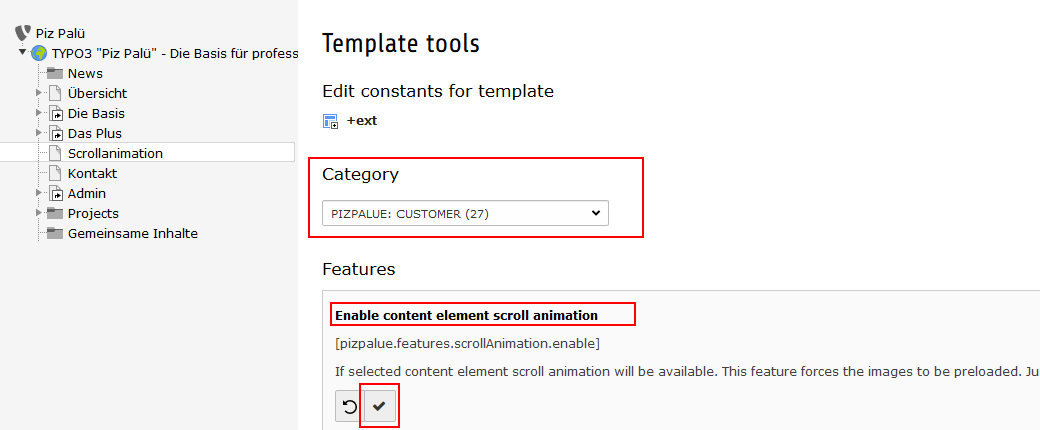This screenshot has height=430, width=1040.
Task: Toggle the scroll animation enable checkmark
Action: point(379,406)
